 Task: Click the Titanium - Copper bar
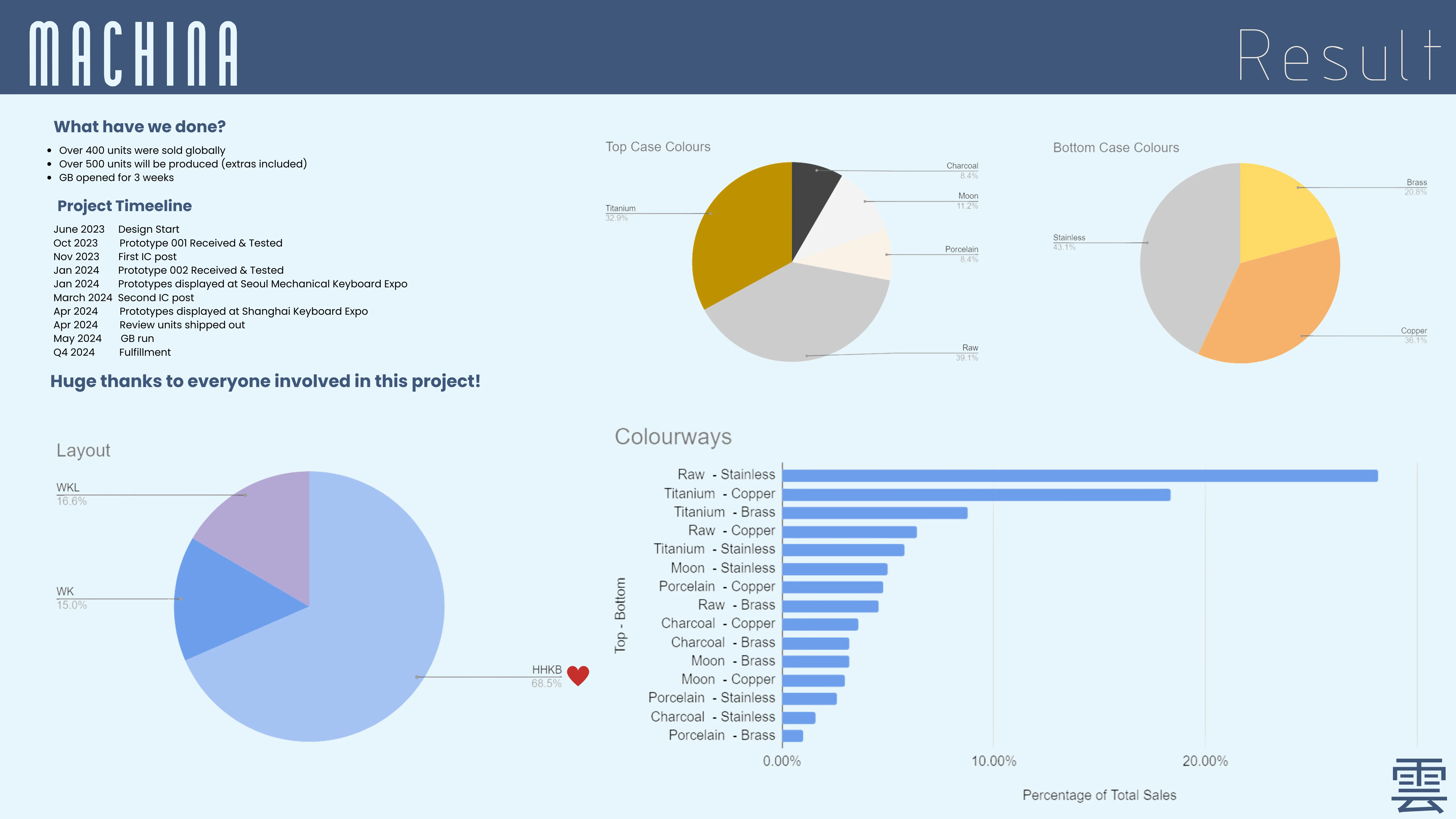(977, 495)
